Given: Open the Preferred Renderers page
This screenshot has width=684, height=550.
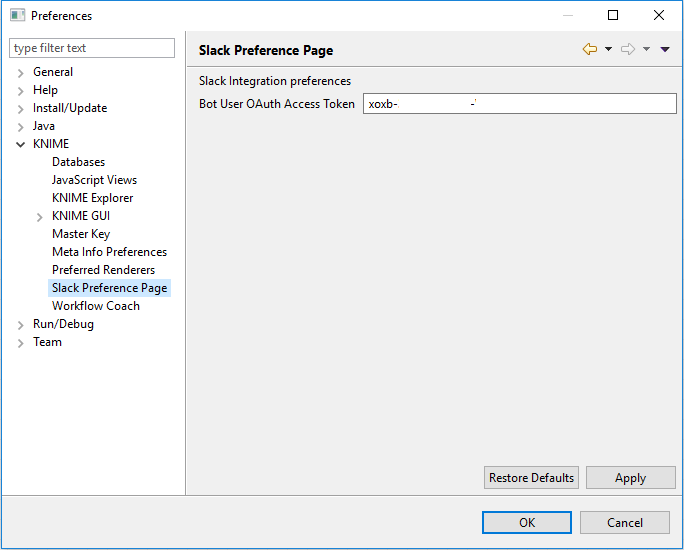Looking at the screenshot, I should coord(103,270).
